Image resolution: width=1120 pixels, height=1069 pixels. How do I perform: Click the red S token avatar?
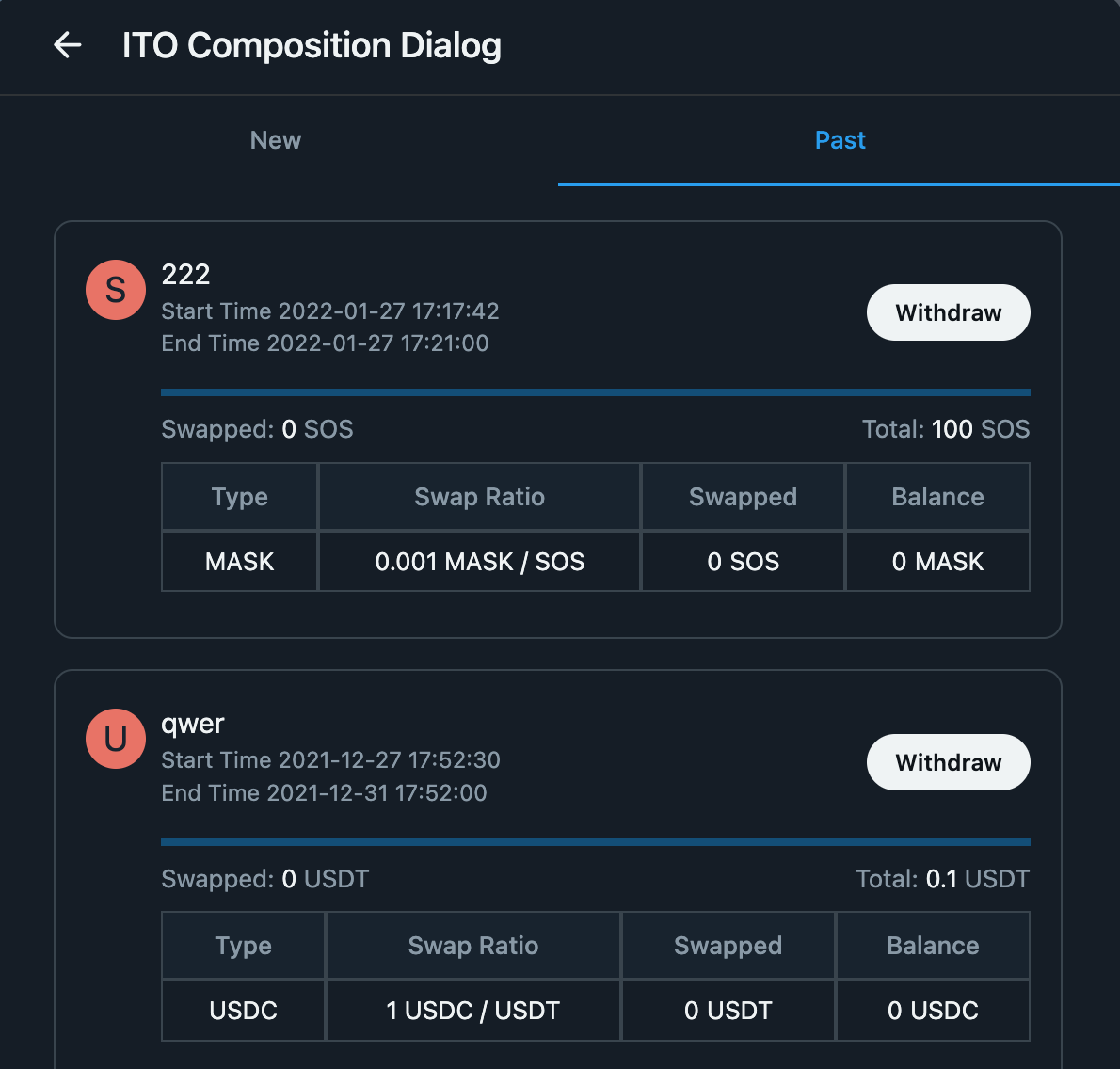click(x=116, y=290)
